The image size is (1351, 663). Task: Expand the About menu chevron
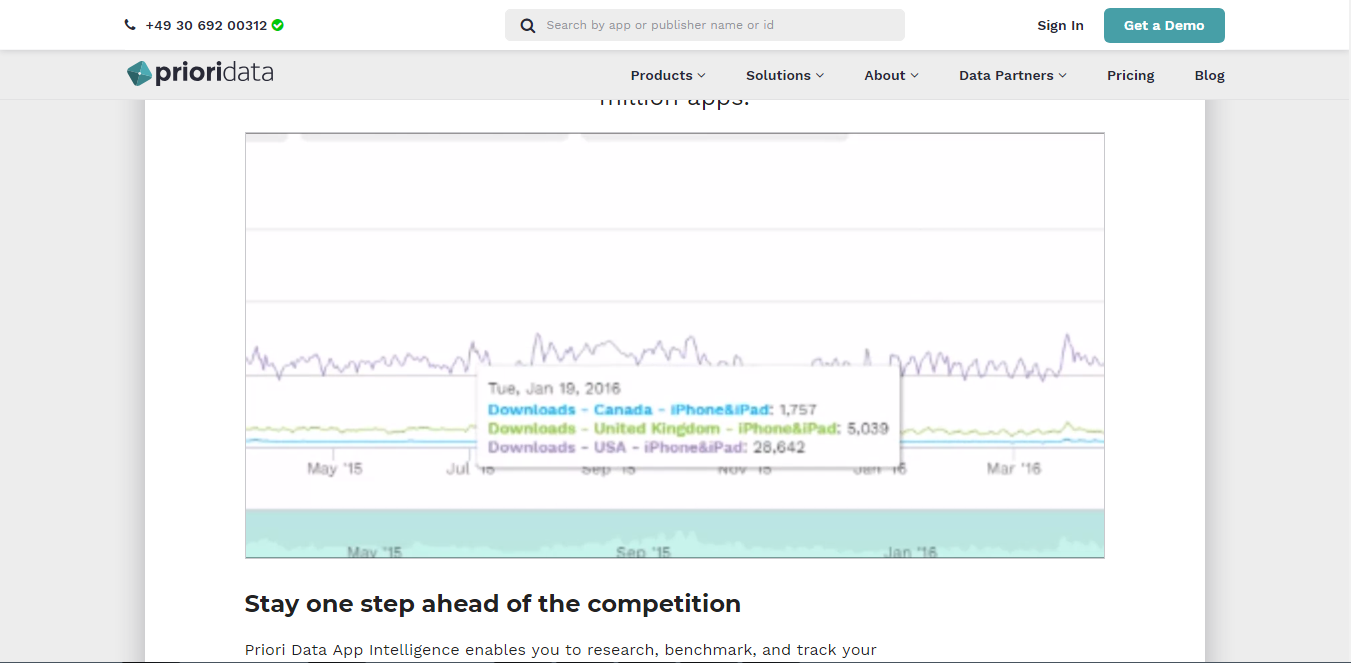click(914, 75)
